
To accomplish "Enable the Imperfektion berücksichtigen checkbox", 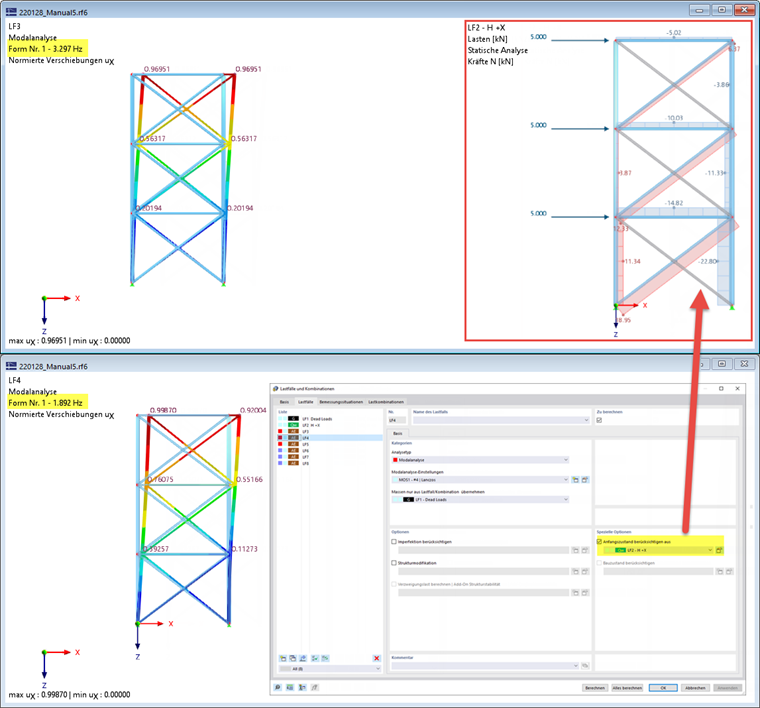I will pyautogui.click(x=394, y=542).
